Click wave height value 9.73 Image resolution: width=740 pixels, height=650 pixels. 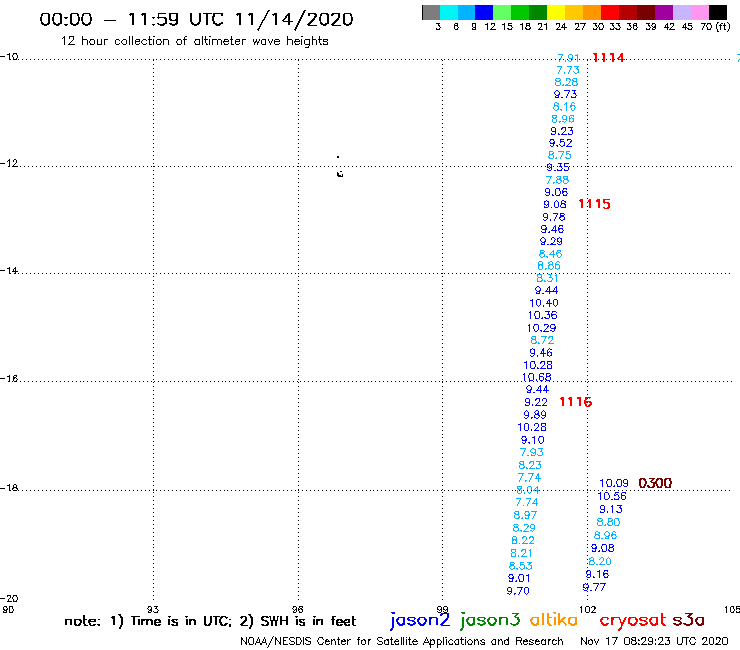click(x=565, y=94)
